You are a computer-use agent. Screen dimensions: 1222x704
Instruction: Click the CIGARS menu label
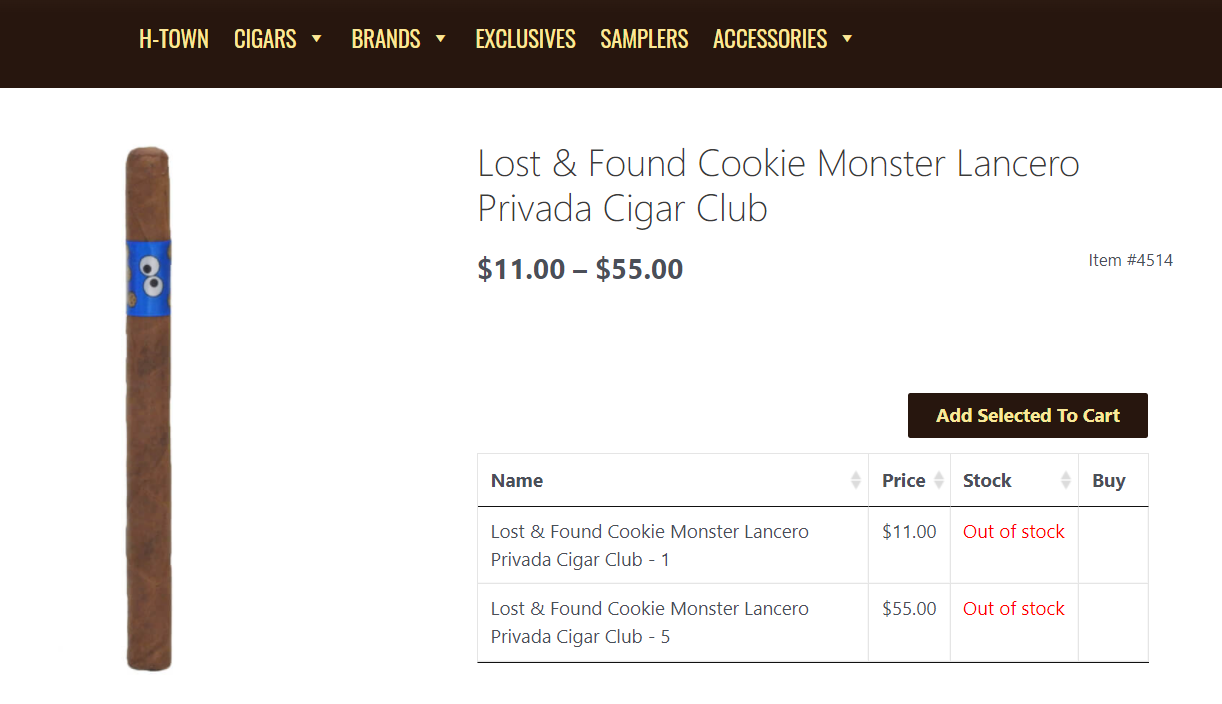point(265,39)
